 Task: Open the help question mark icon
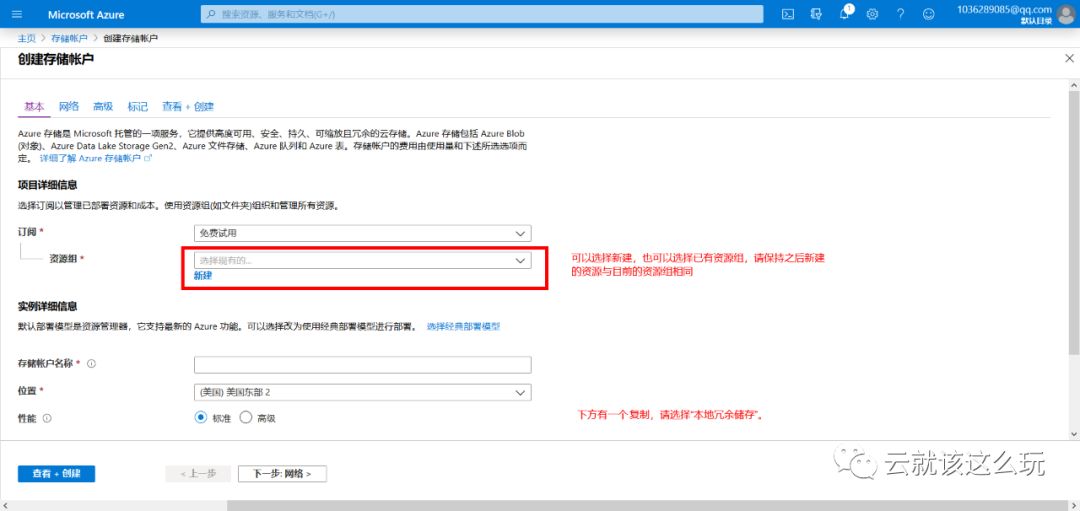point(900,14)
